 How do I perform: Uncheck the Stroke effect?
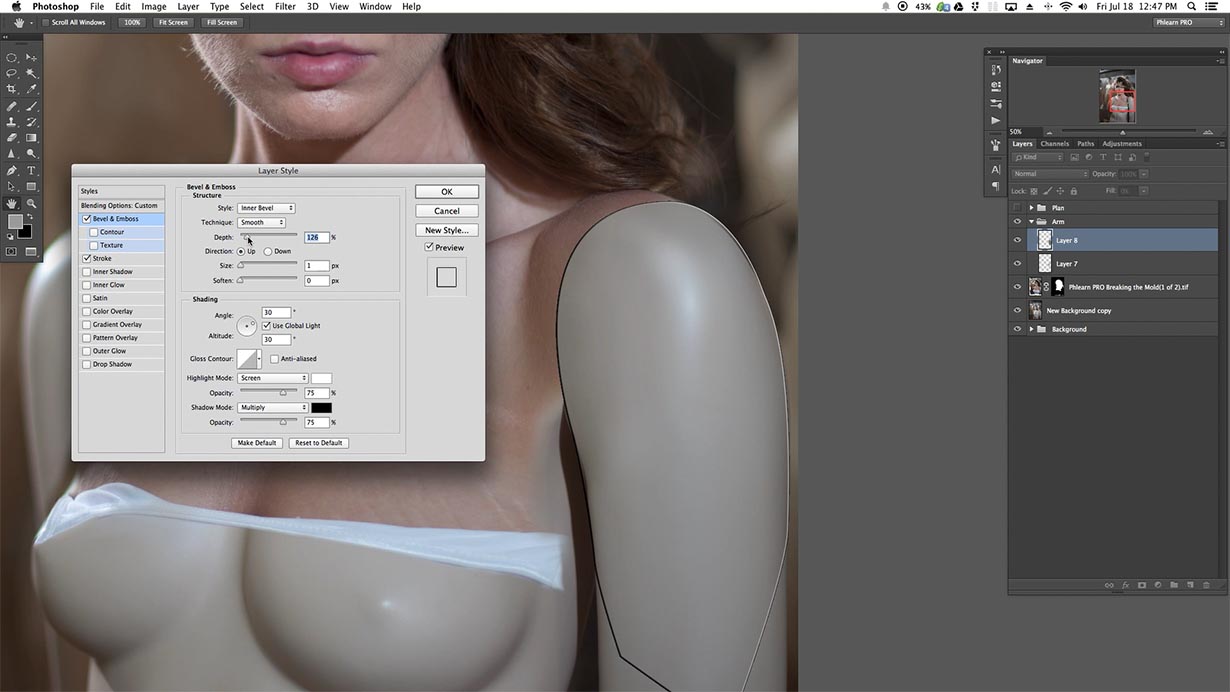(87, 258)
